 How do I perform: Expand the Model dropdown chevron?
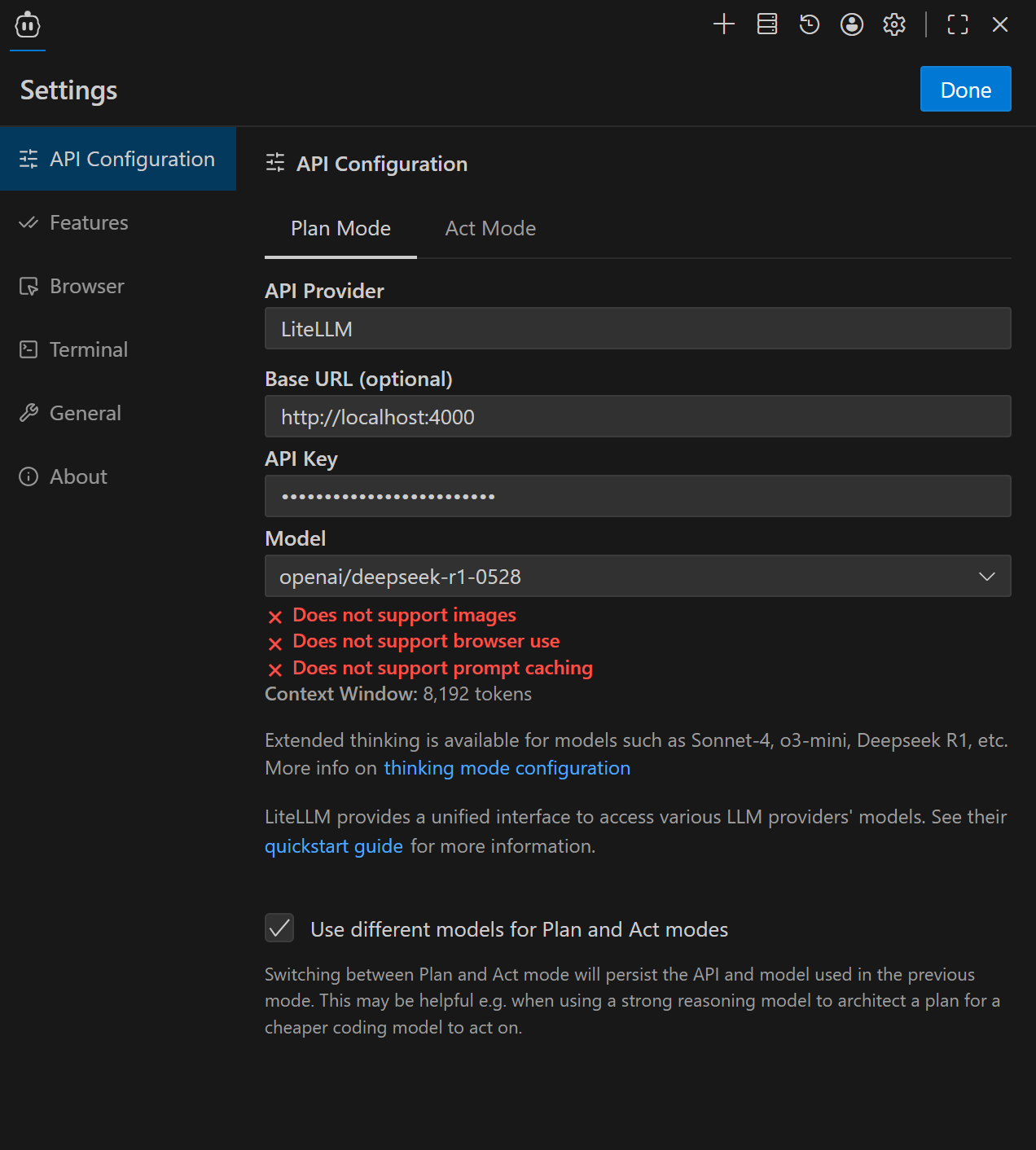click(986, 577)
